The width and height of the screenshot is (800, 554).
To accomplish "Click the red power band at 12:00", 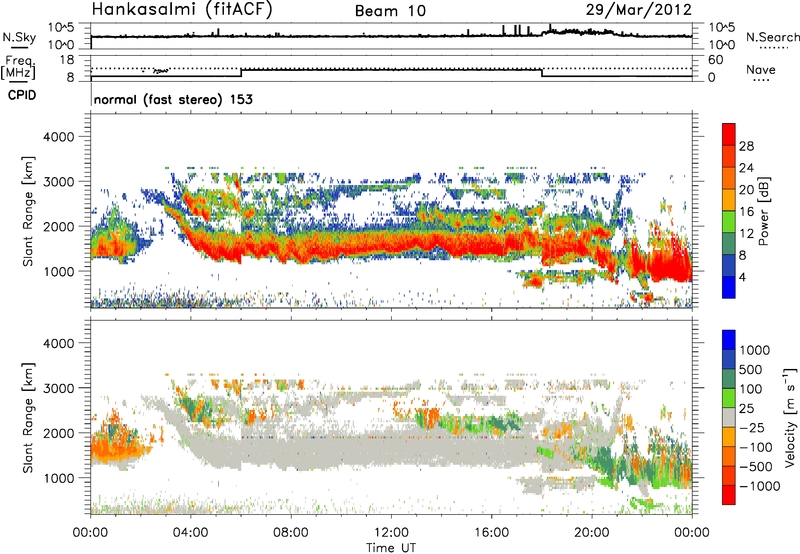I will (x=391, y=246).
